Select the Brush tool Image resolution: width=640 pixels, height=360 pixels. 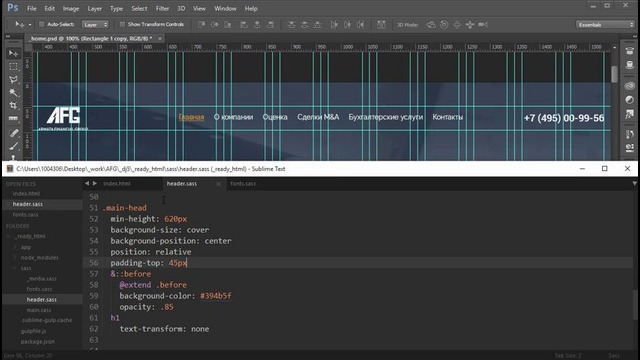pos(13,146)
